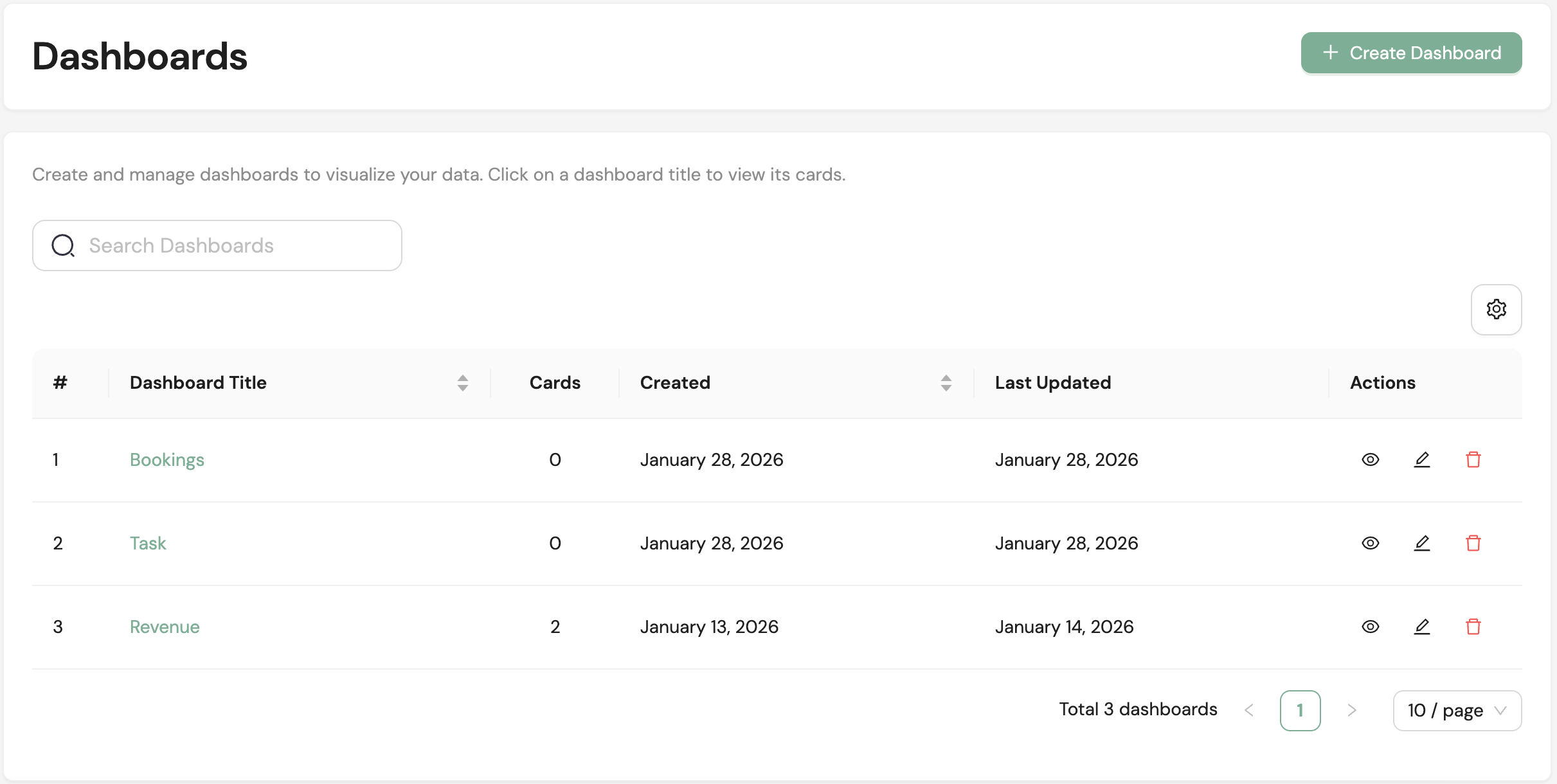
Task: Delete the Revenue dashboard
Action: [x=1473, y=627]
